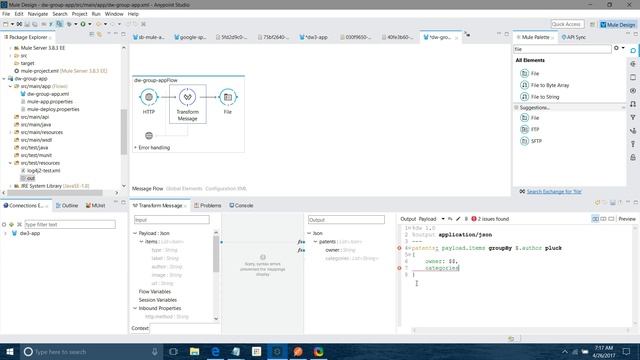Click the palette settings gear icon

(616, 49)
